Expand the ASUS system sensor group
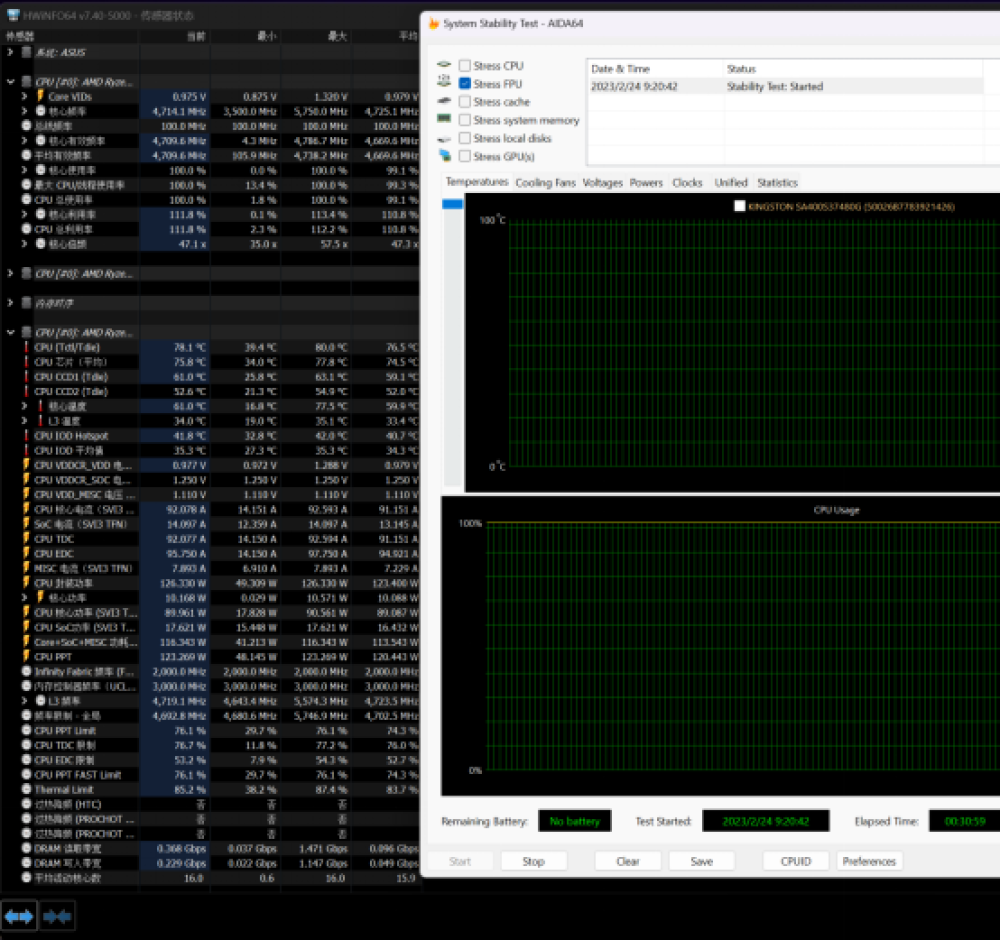The width and height of the screenshot is (1000, 940). [x=11, y=51]
